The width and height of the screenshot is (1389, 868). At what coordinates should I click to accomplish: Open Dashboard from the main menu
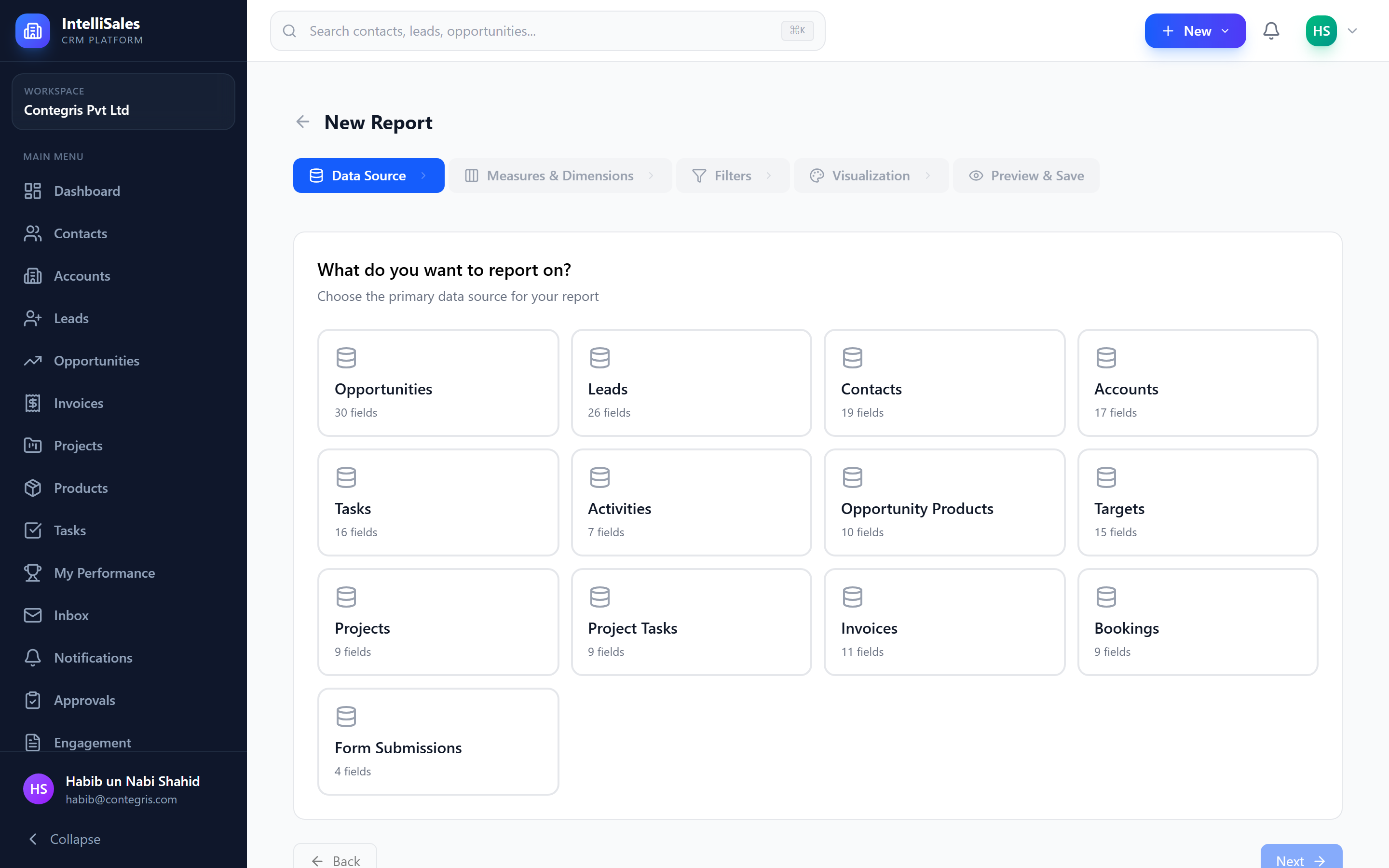123,191
